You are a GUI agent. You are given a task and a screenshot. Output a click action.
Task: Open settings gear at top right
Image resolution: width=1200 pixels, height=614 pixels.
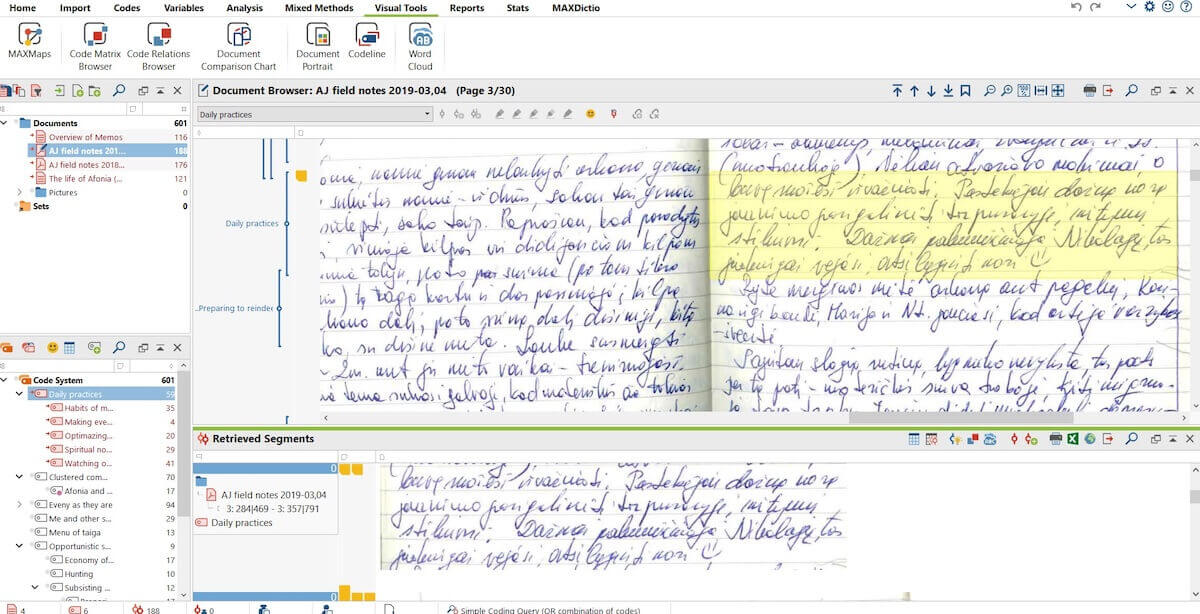click(x=1149, y=7)
